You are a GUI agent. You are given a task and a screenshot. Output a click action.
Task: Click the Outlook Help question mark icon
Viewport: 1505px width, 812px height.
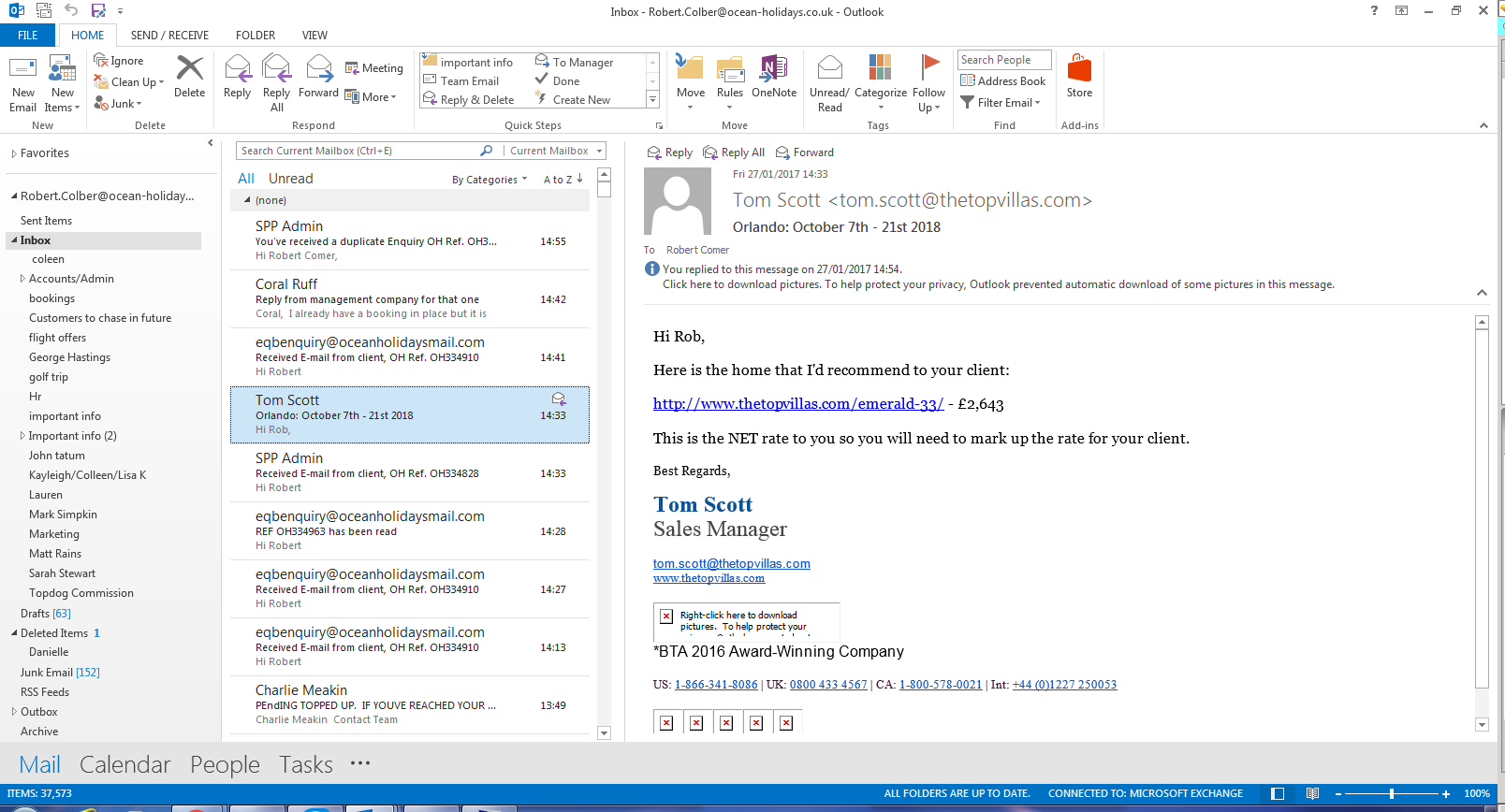coord(1374,11)
